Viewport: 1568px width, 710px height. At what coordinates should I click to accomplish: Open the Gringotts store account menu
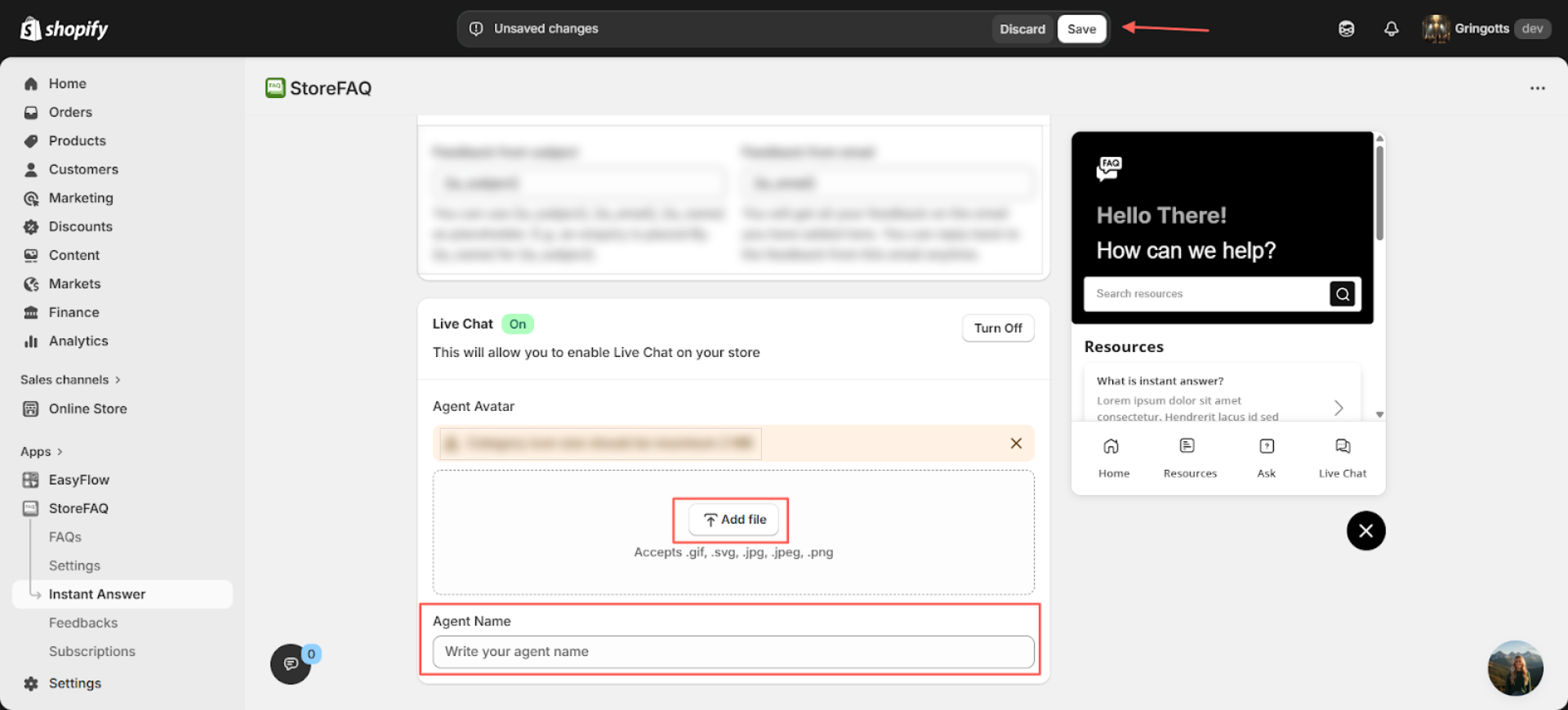(x=1486, y=29)
